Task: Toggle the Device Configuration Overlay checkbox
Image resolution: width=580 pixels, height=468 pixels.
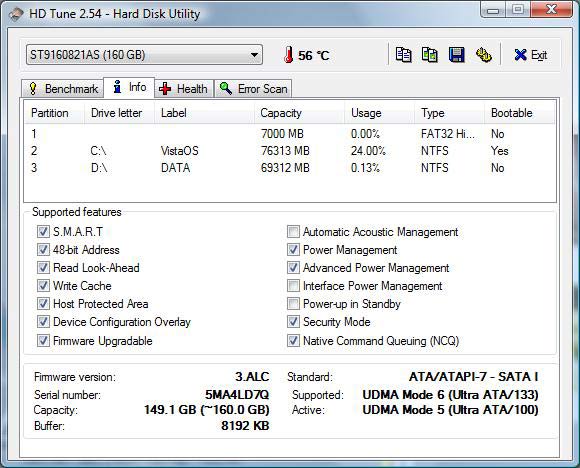Action: pos(43,321)
